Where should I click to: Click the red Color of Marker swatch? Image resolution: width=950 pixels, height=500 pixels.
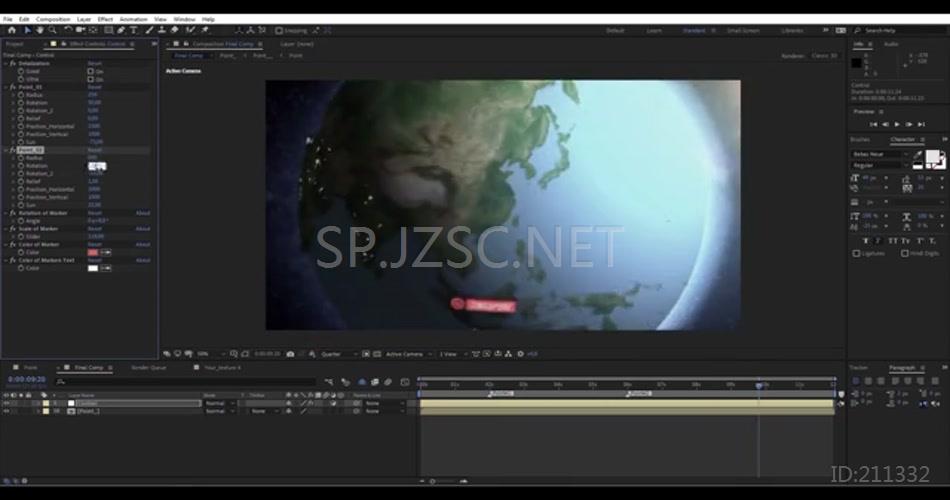pyautogui.click(x=93, y=252)
